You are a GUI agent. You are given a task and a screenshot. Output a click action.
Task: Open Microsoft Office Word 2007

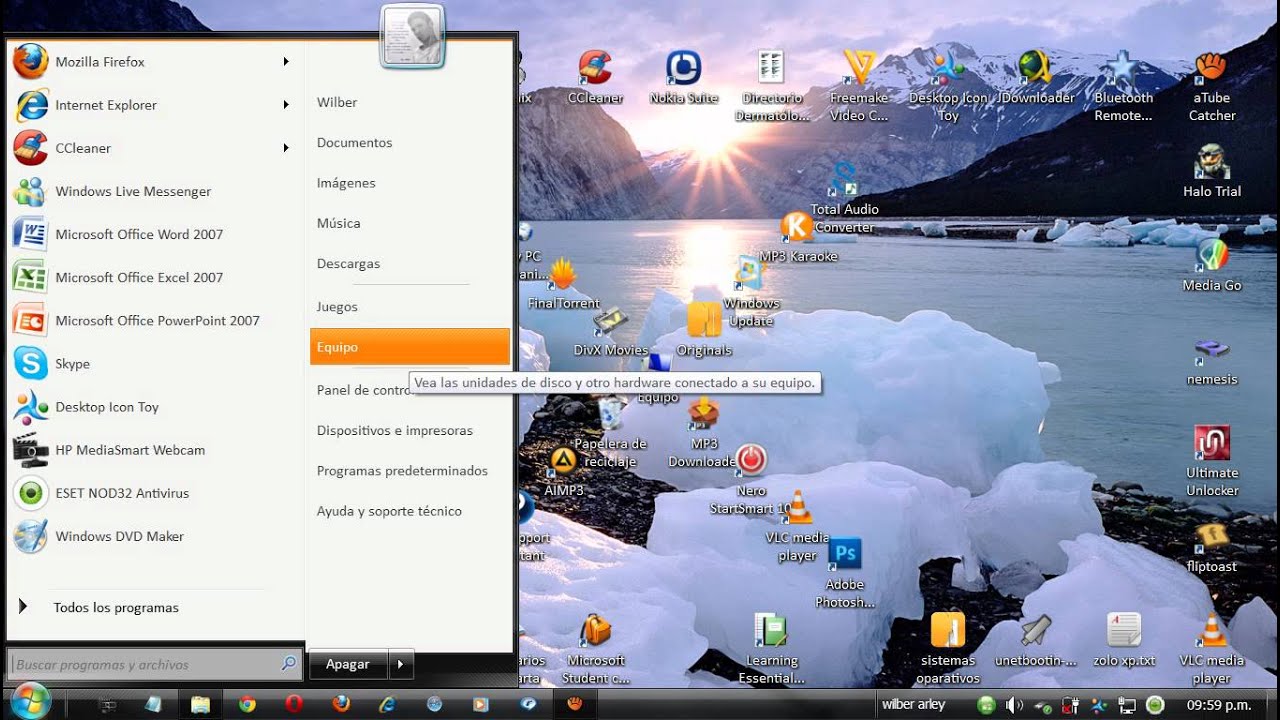click(155, 234)
